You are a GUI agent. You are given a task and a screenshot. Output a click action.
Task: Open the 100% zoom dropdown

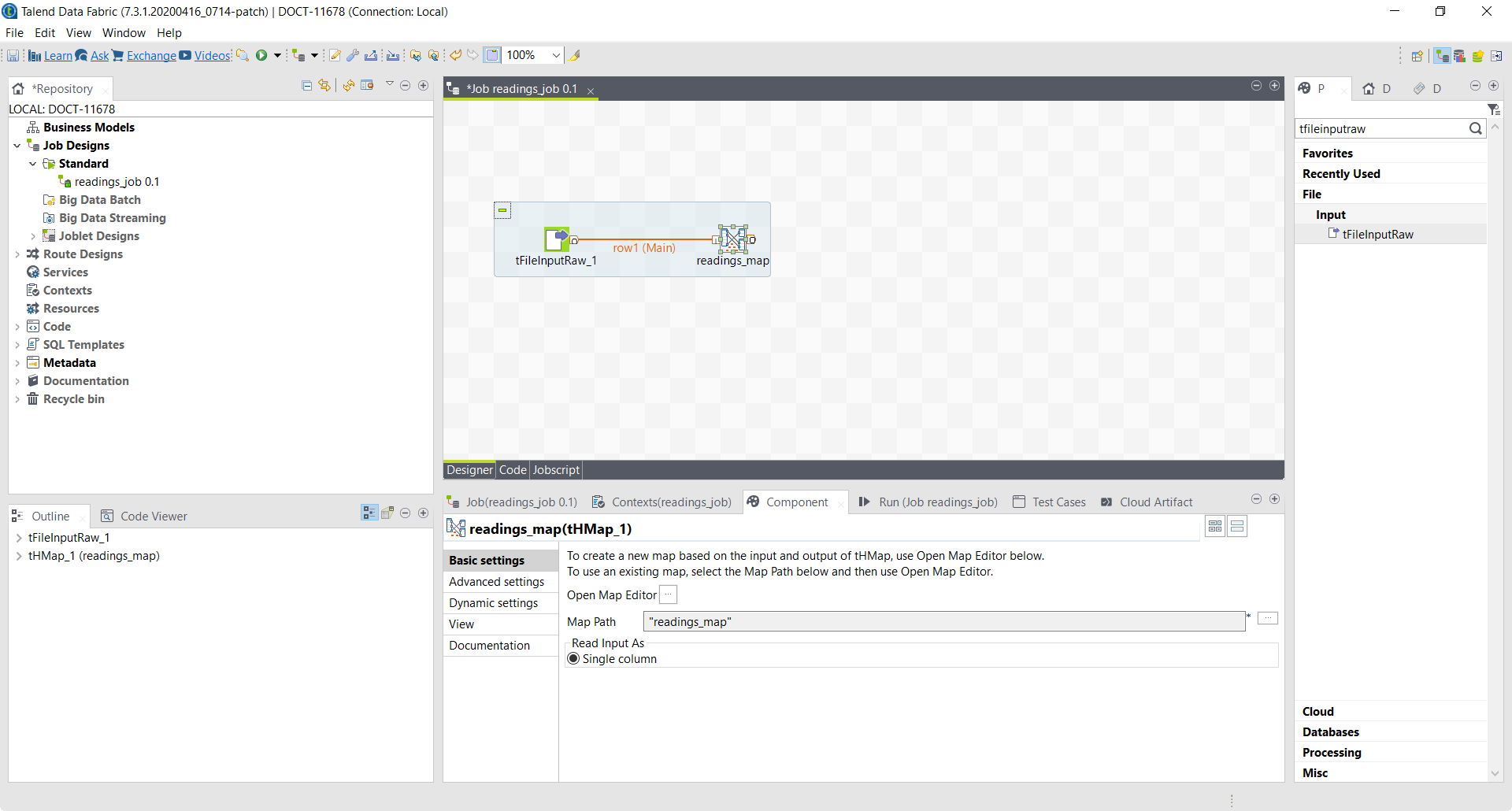coord(555,55)
